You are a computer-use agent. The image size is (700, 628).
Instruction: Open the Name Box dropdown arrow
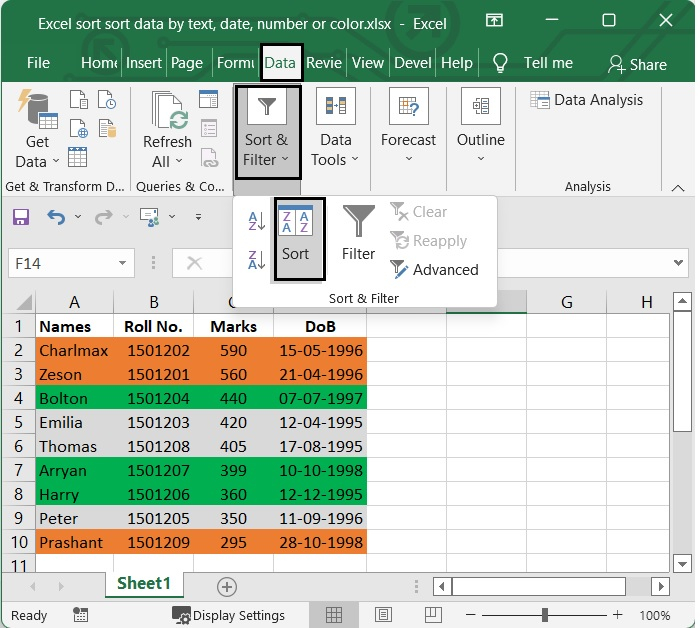123,263
